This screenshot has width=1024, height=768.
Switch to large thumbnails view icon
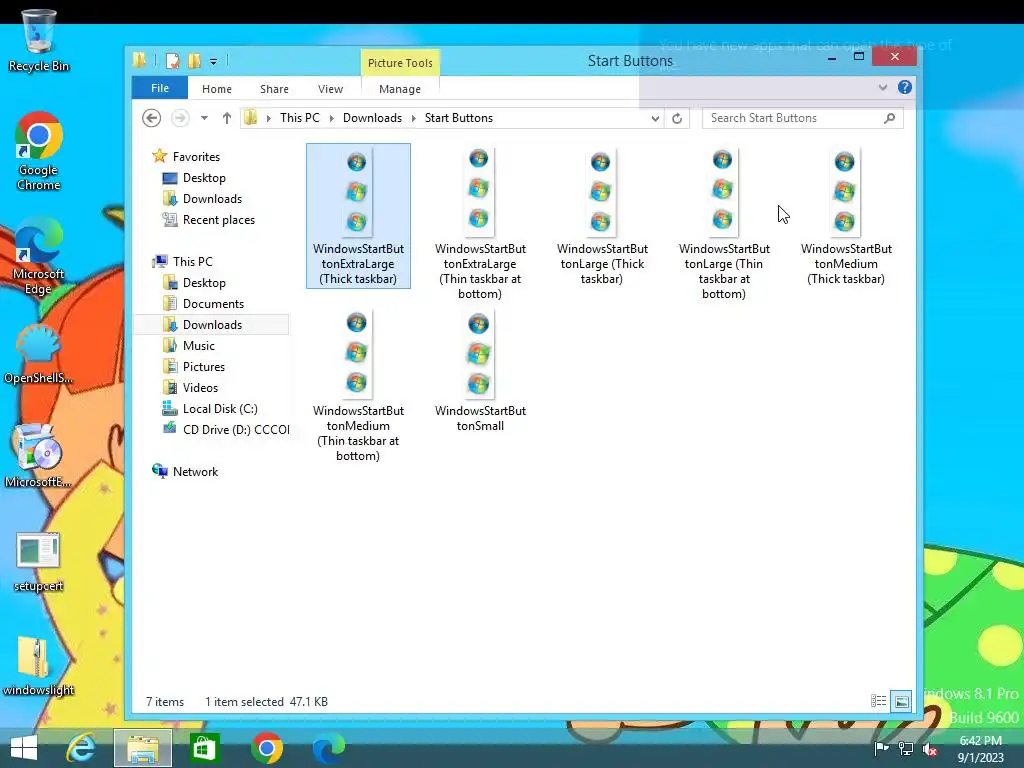[901, 701]
